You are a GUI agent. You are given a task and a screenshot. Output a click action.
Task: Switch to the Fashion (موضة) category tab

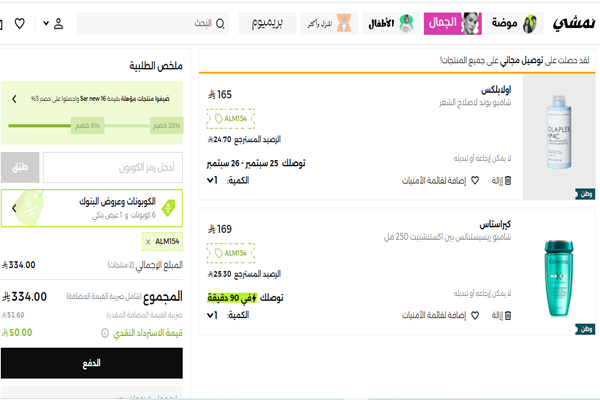[516, 23]
